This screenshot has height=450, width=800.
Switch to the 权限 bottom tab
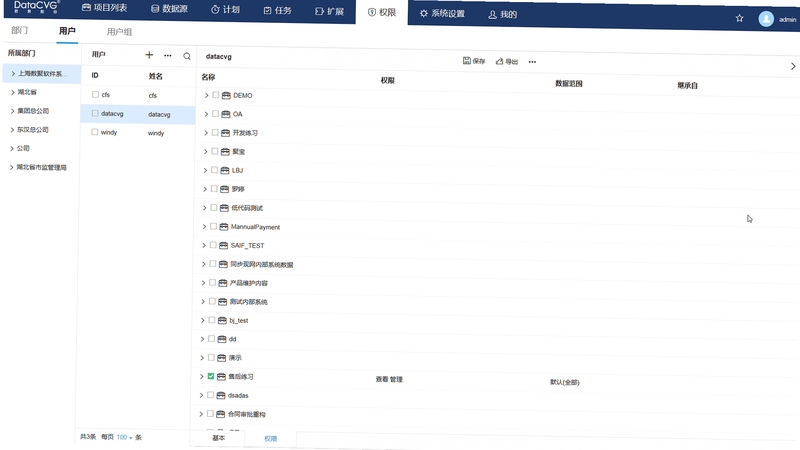tap(270, 439)
